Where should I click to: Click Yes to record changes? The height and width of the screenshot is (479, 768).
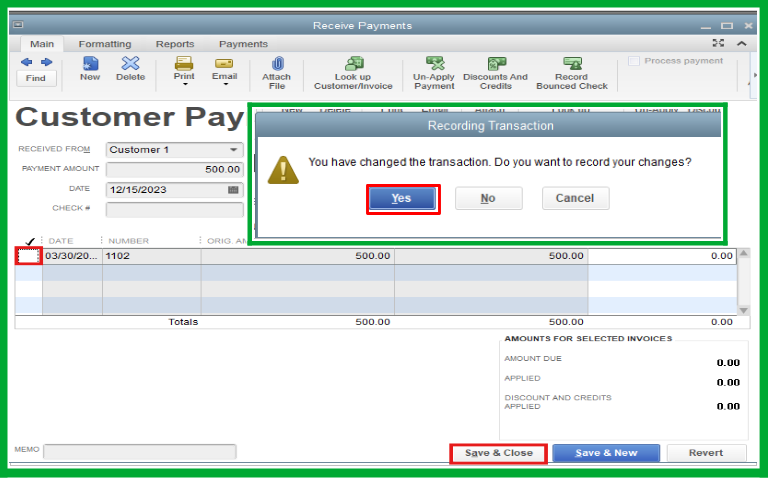point(402,198)
